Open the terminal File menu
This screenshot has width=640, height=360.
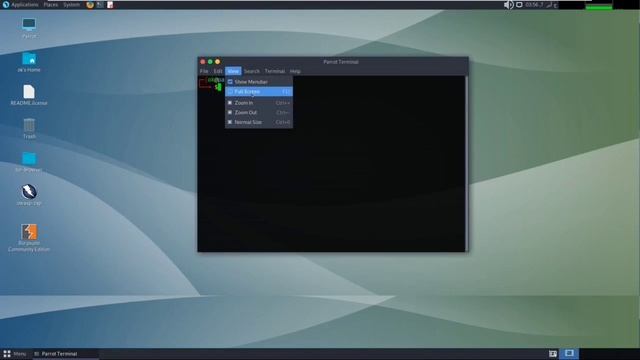click(x=204, y=71)
